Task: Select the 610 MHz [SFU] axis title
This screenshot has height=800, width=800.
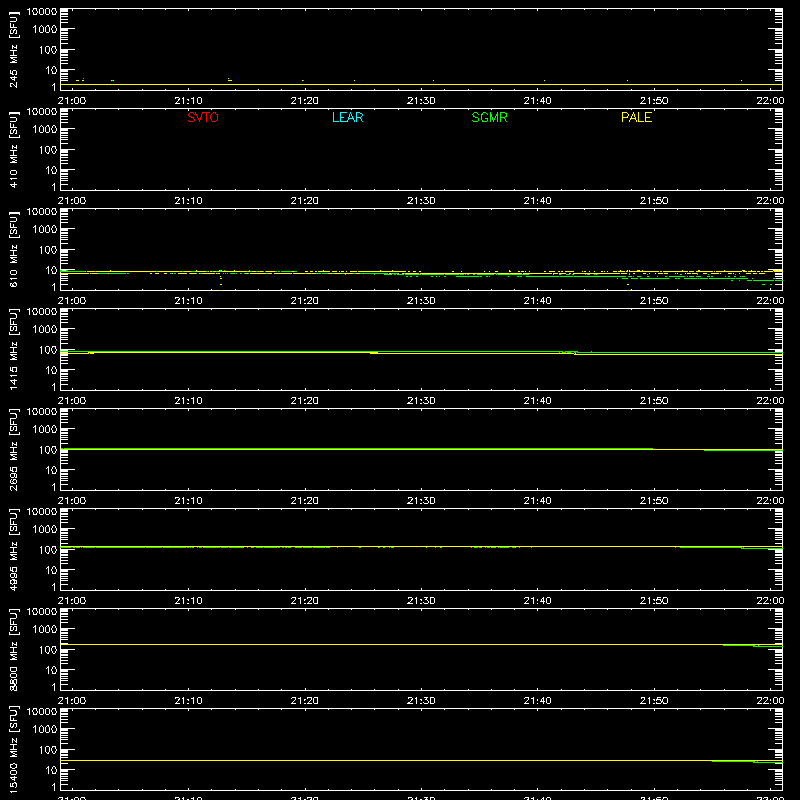Action: tap(13, 249)
